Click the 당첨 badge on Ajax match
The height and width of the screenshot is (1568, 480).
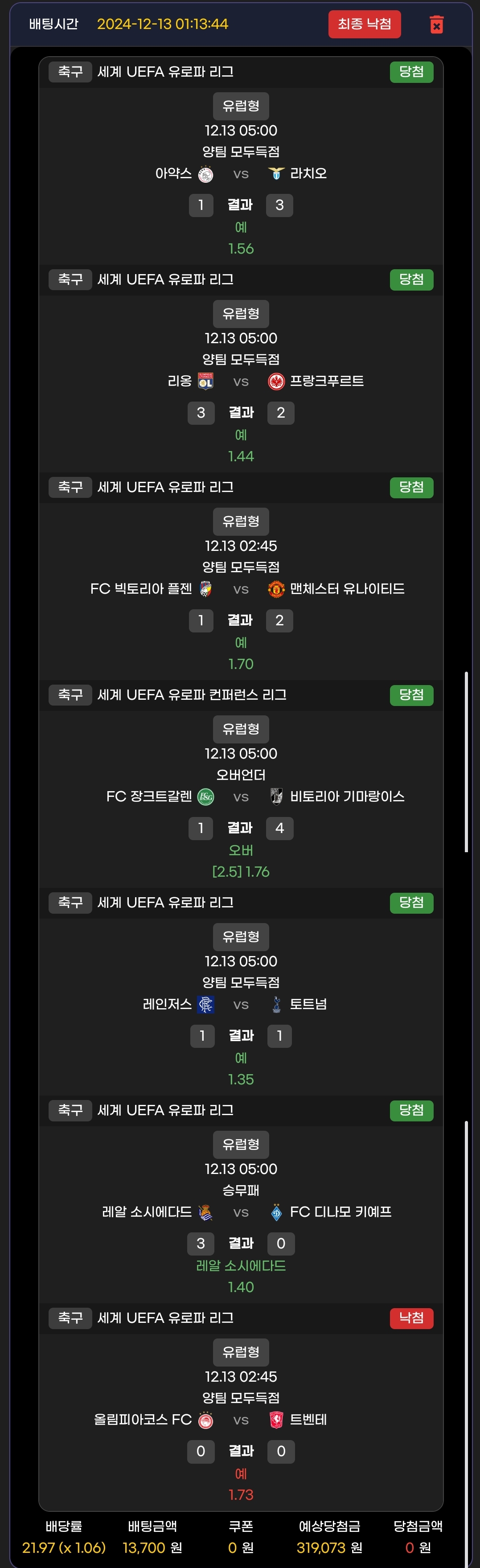coord(411,72)
